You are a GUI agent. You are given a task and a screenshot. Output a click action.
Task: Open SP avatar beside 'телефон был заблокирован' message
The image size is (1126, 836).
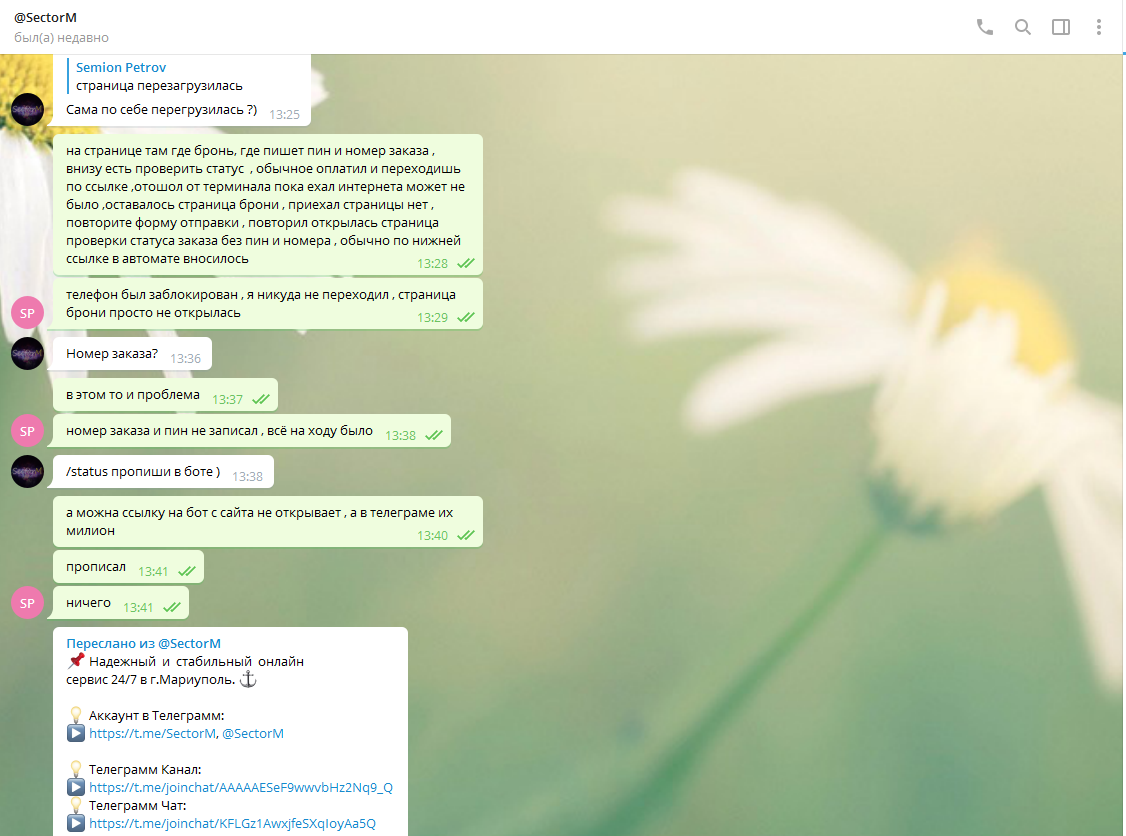(27, 313)
